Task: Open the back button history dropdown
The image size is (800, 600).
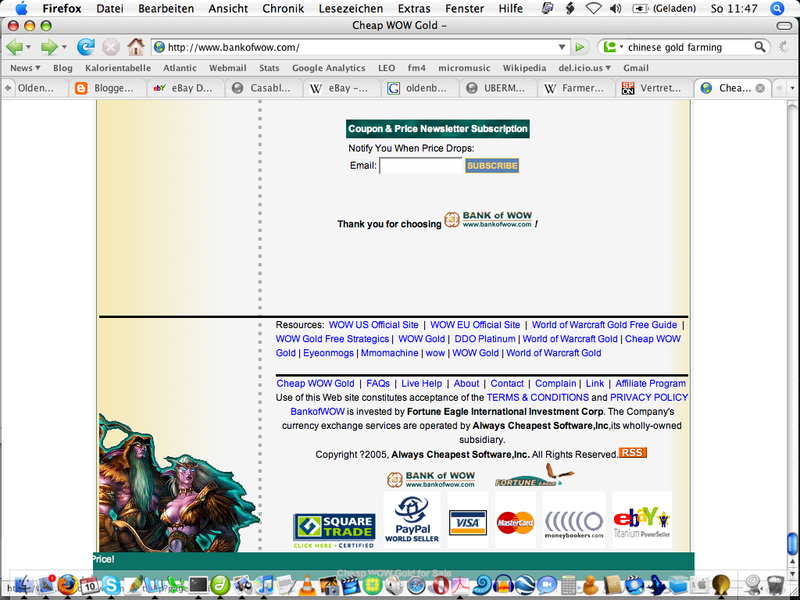Action: [29, 47]
